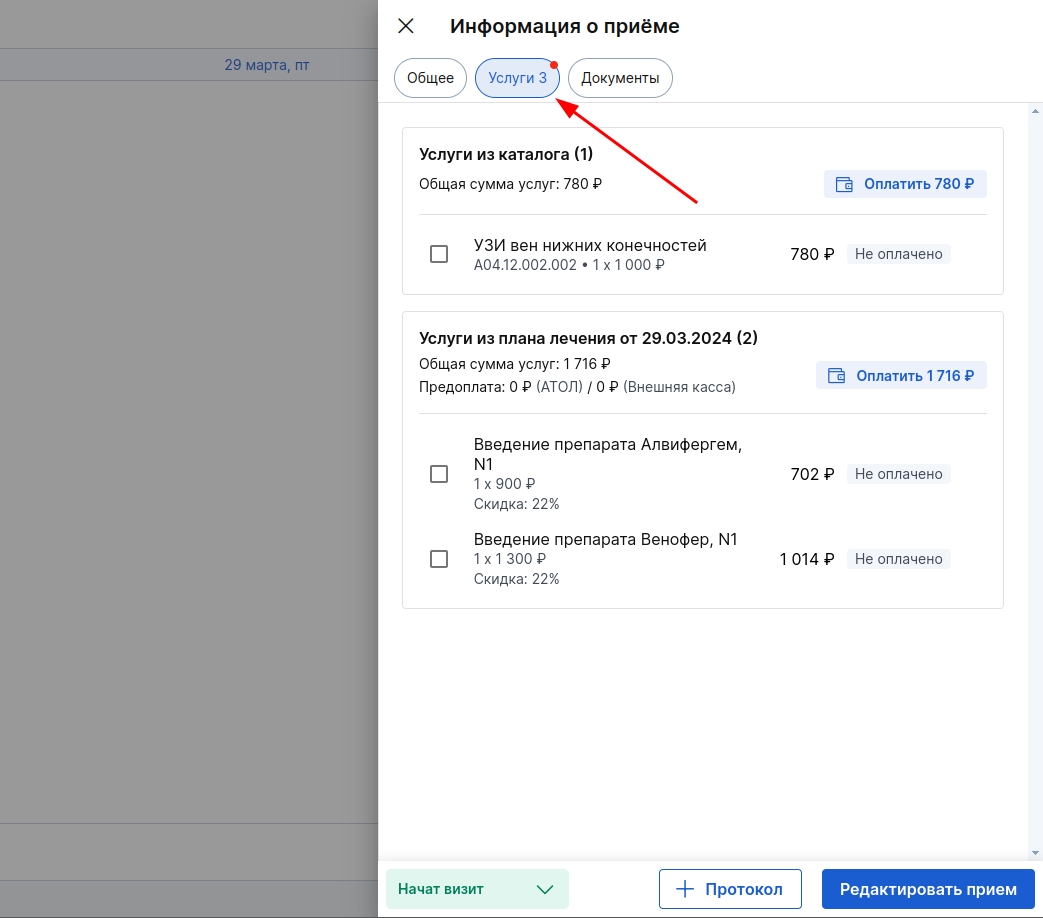Viewport: 1043px width, 918px height.
Task: Click the scrollbar up arrow
Action: [x=1035, y=111]
